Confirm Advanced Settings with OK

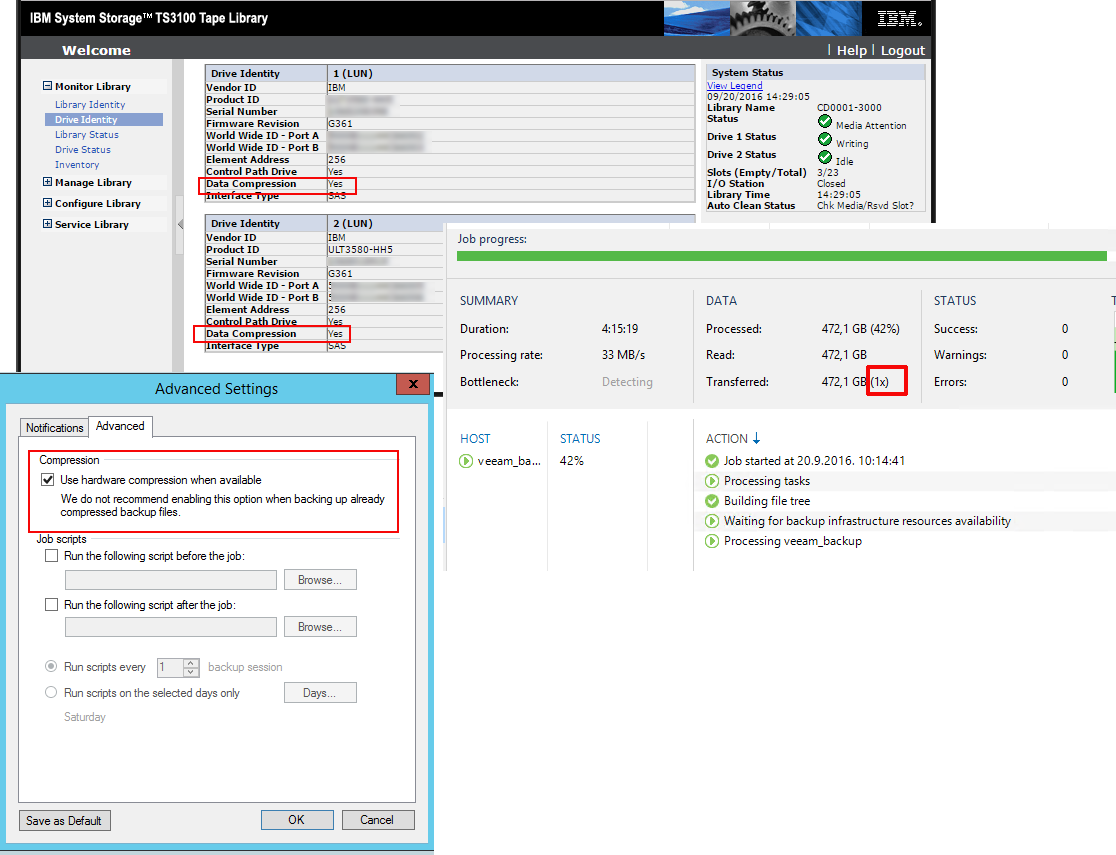[297, 819]
